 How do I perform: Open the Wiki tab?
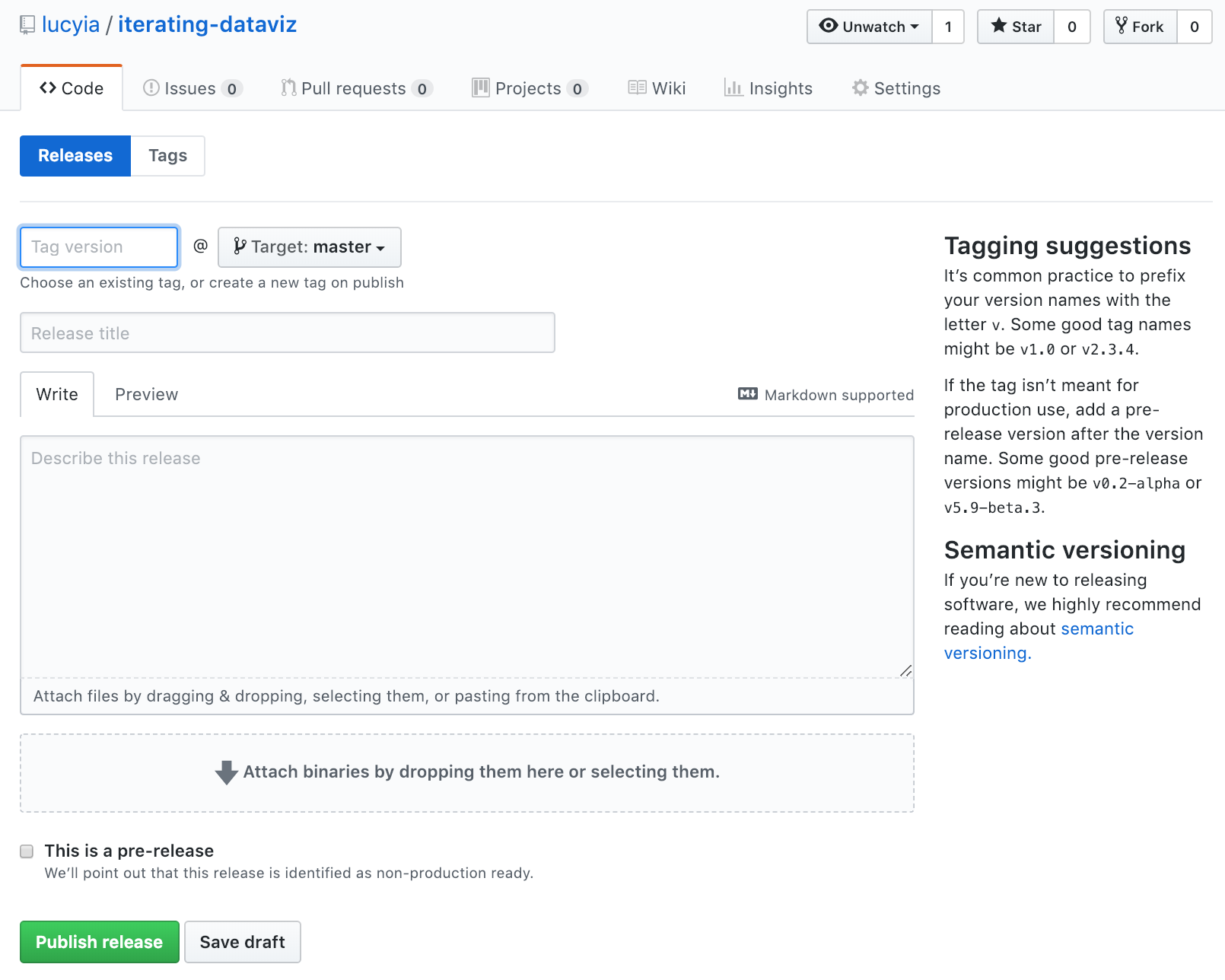657,88
